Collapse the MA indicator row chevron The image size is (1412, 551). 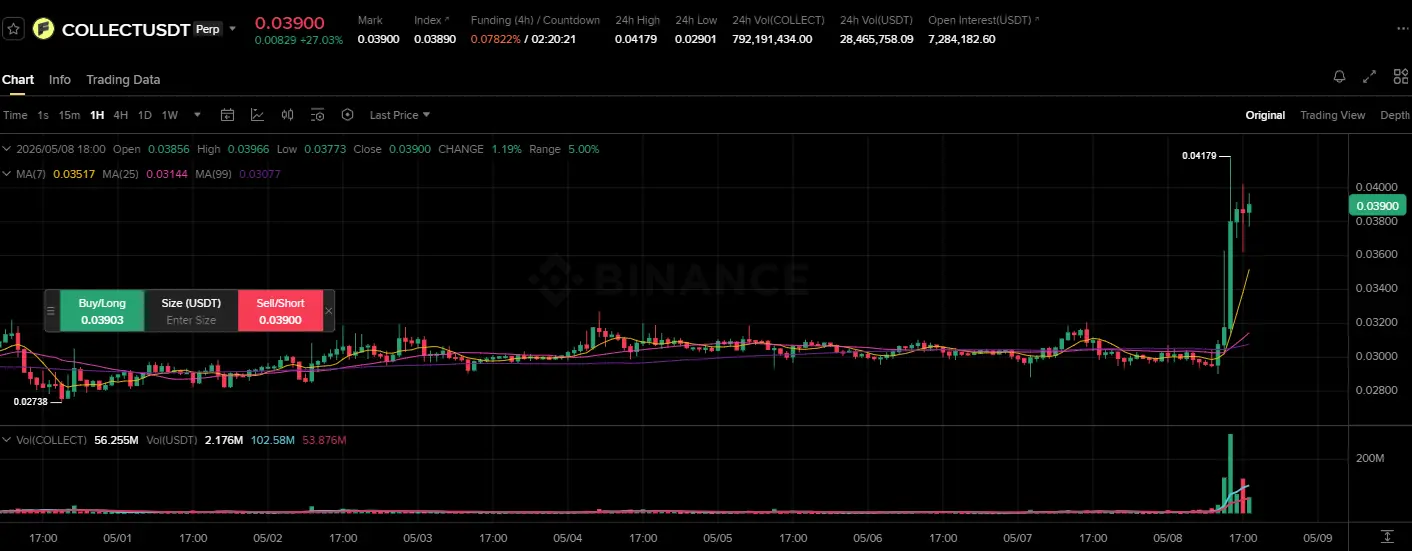[x=7, y=174]
